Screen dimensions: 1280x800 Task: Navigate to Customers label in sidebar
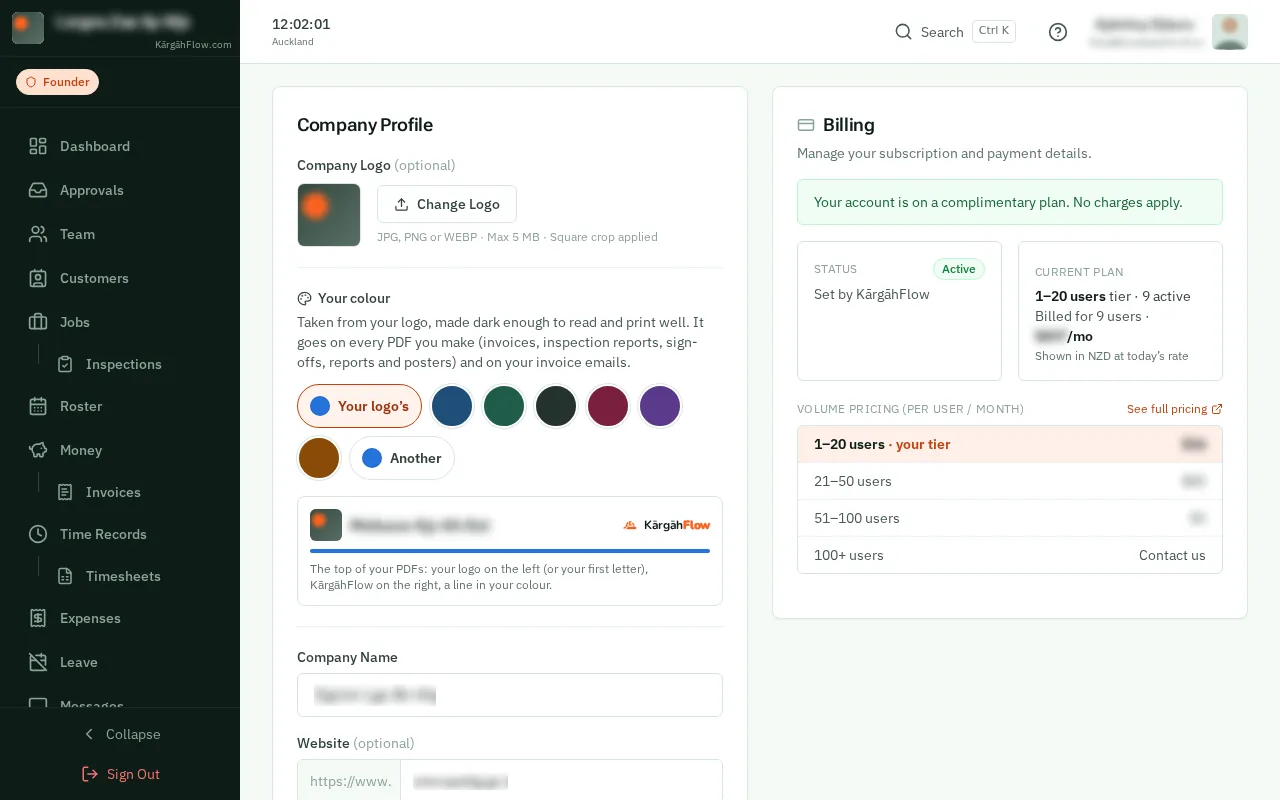[x=94, y=278]
